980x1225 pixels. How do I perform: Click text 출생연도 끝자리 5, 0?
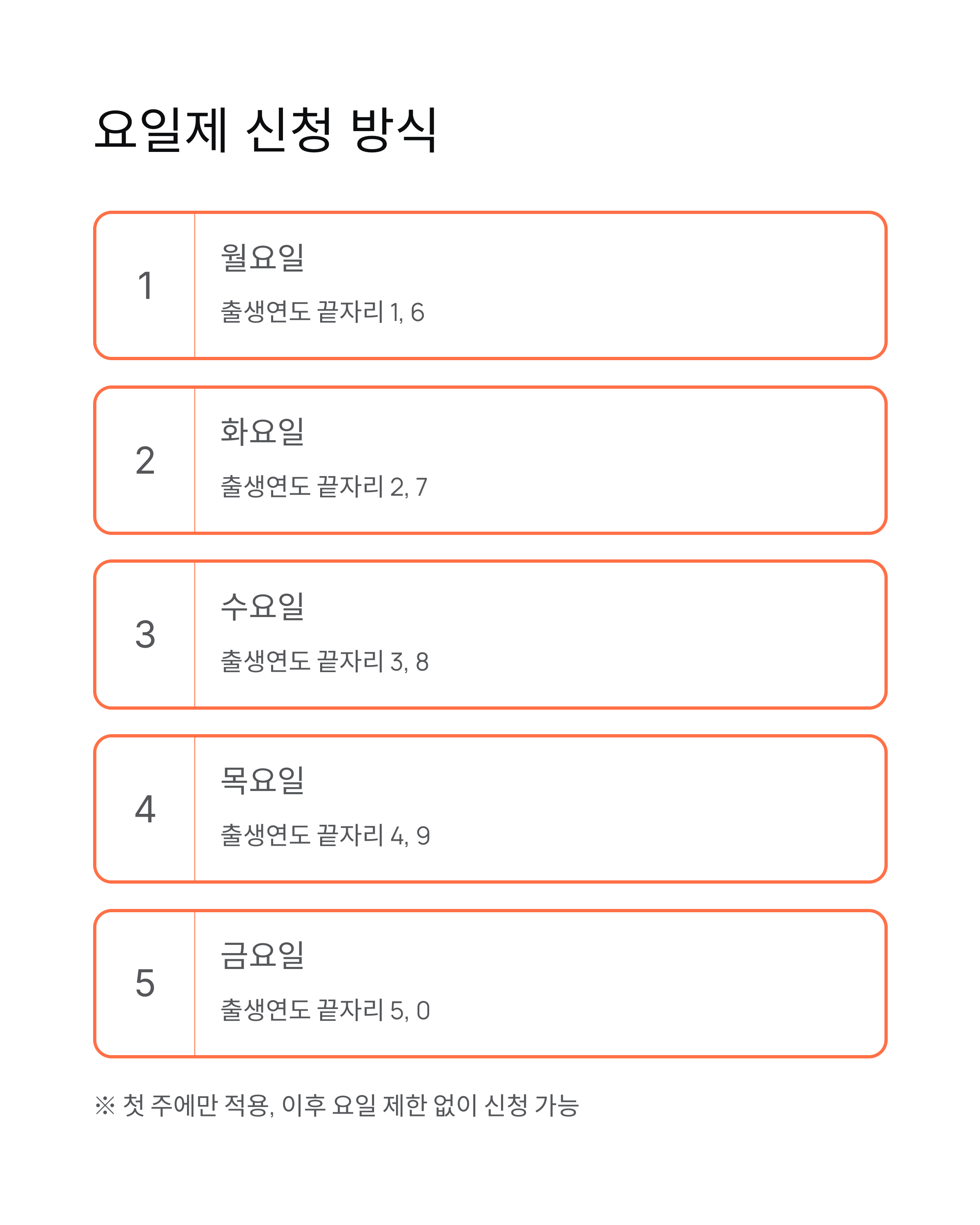coord(325,1010)
